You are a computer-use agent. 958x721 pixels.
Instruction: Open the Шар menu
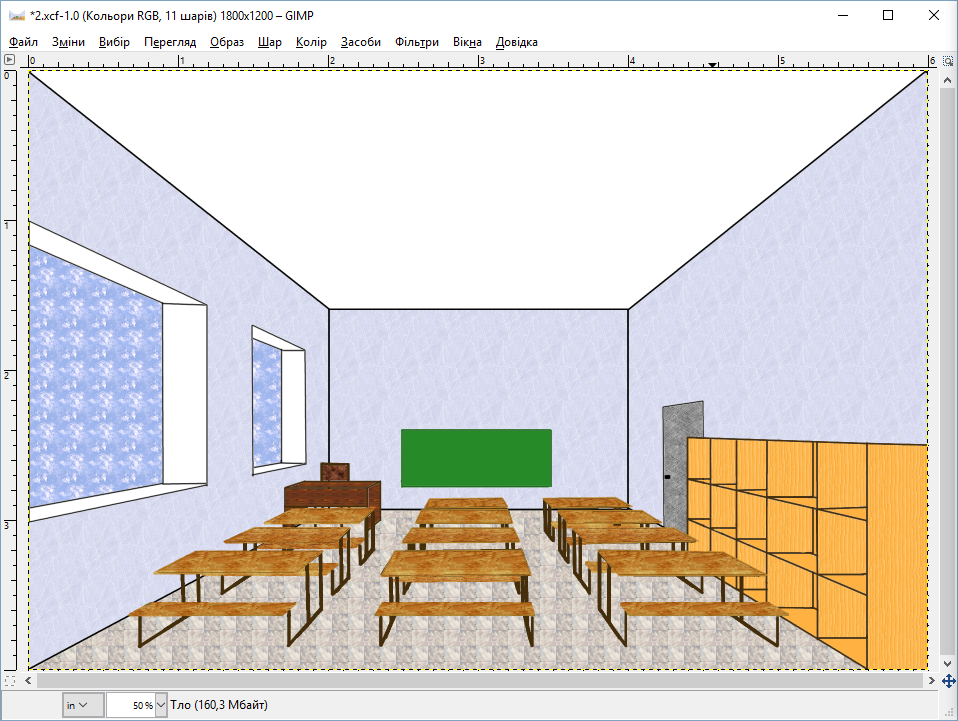pos(269,42)
